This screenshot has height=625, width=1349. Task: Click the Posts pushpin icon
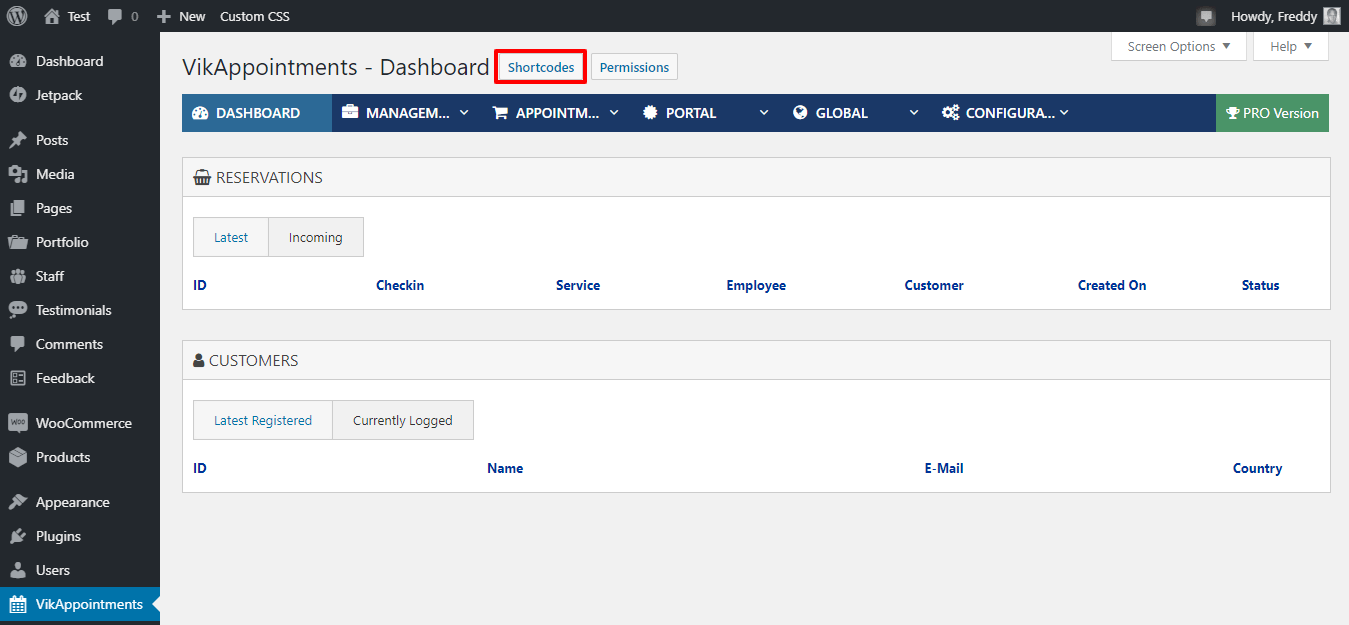pos(18,140)
